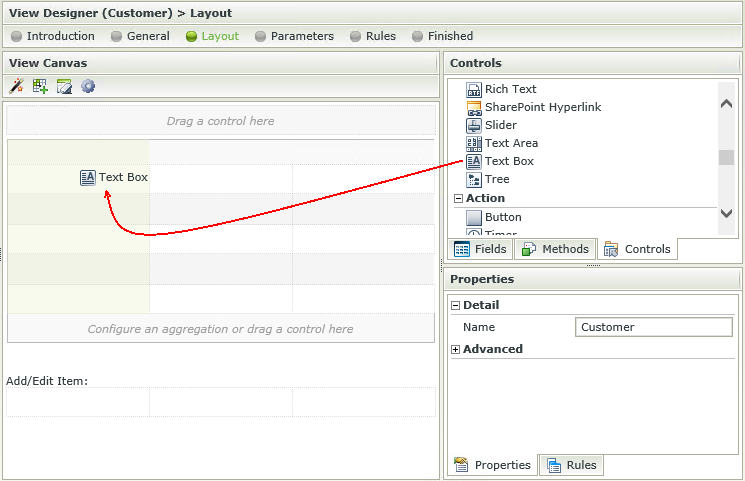Click the Name field containing Customer

(x=654, y=327)
